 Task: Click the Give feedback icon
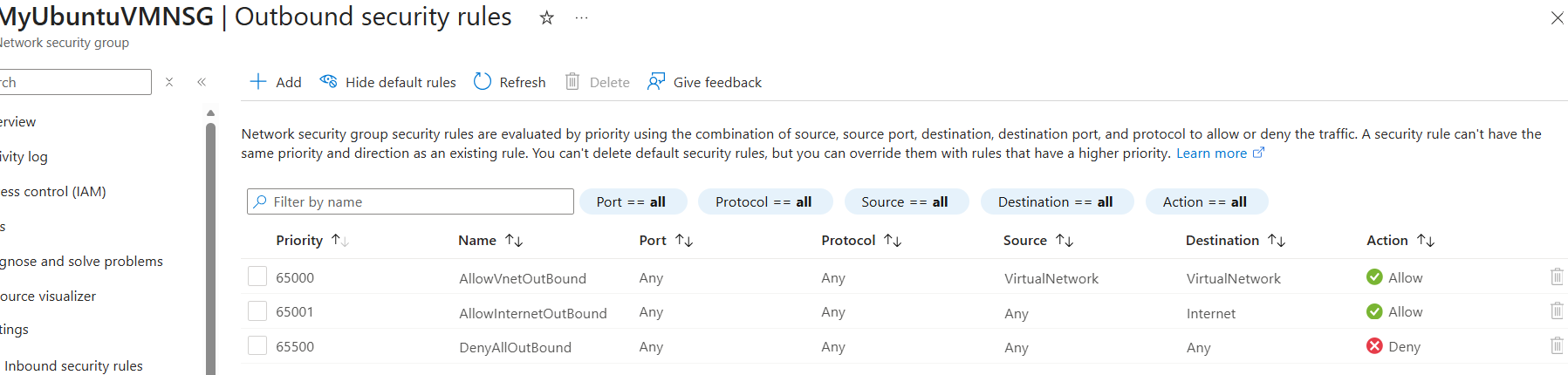[656, 82]
